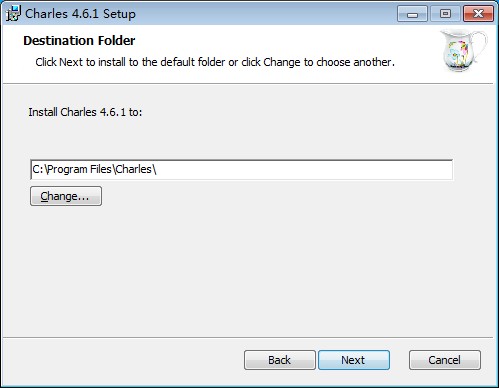Place cursor on 'C:' at the start of the path
499x388 pixels.
coord(38,169)
